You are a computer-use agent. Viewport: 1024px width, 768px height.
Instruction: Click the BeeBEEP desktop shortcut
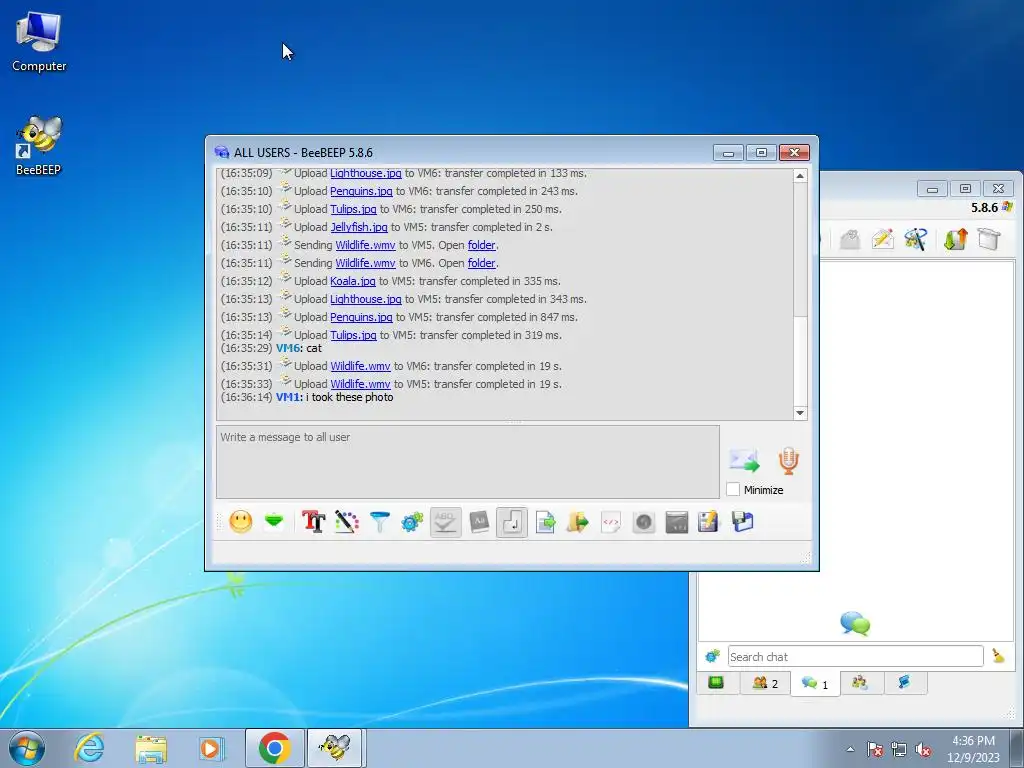(x=39, y=146)
